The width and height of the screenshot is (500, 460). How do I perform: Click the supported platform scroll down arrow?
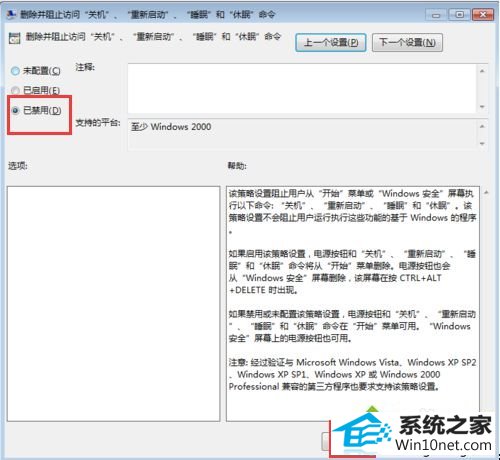pyautogui.click(x=482, y=144)
